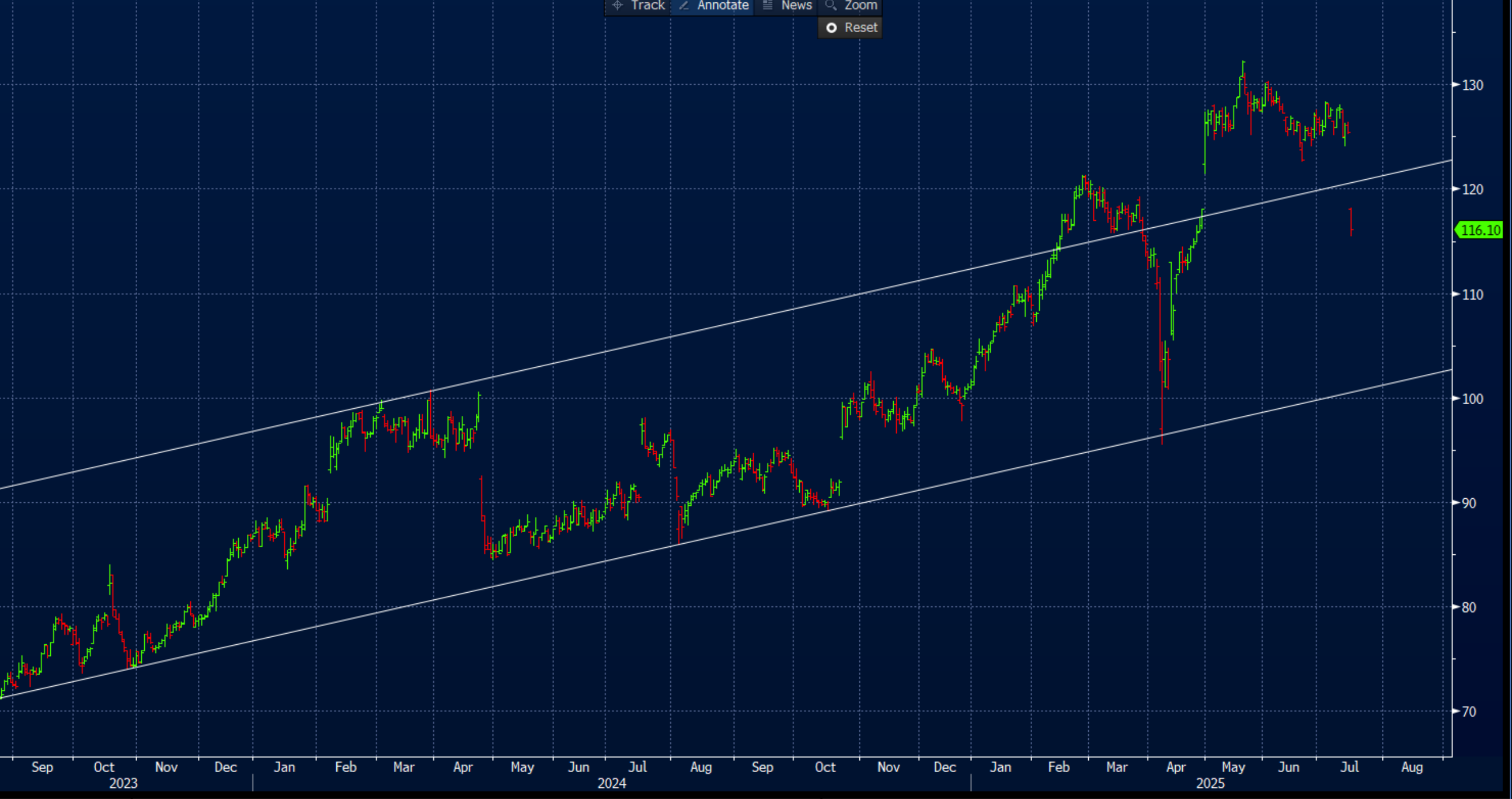Select the Feb 2024 month label

pos(346,767)
